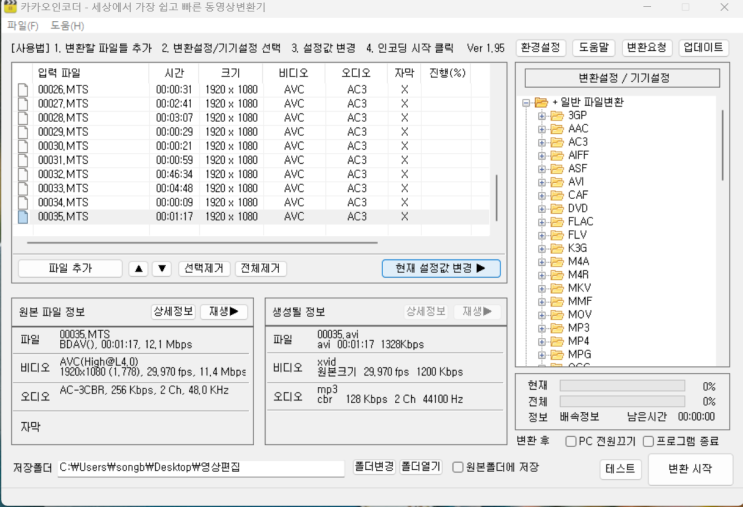Click 폴더변경 to change save folder

pos(374,467)
